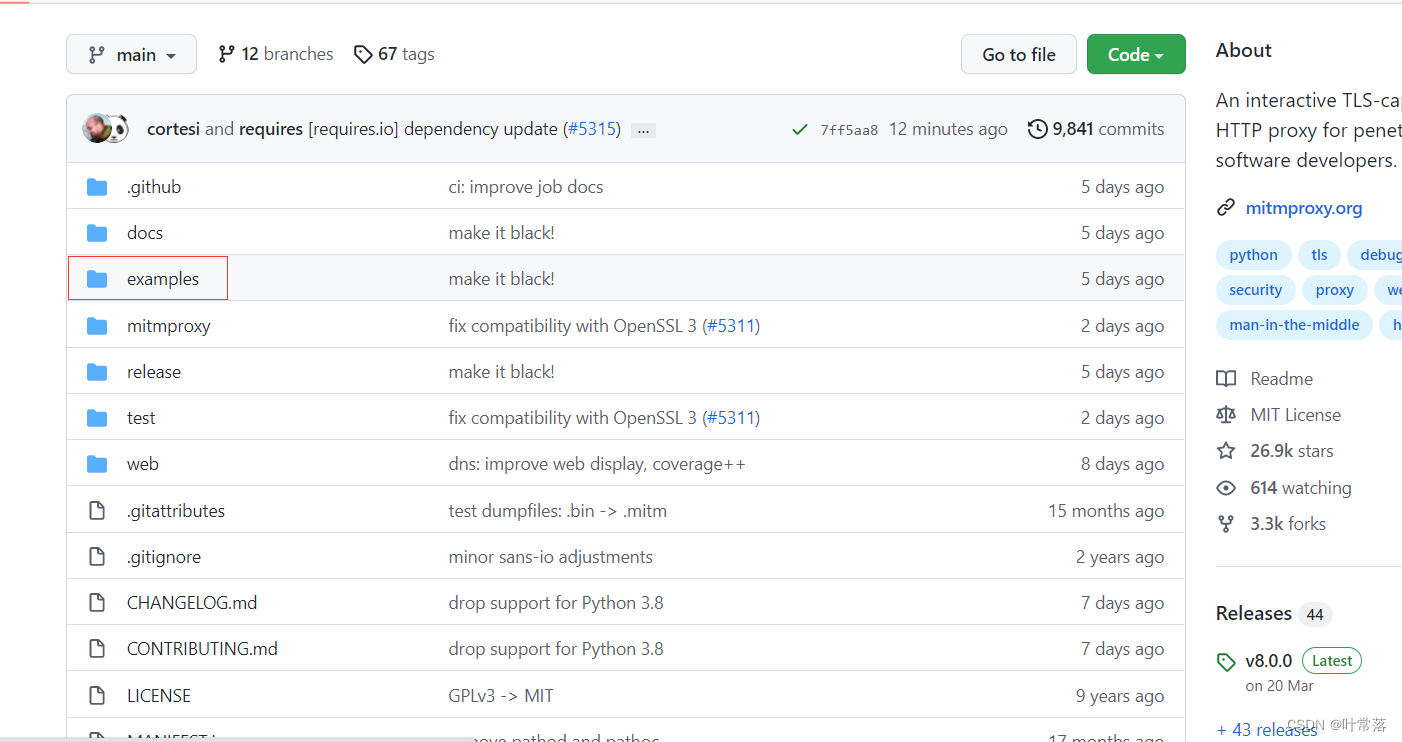Open the cortesi author name link

(174, 129)
